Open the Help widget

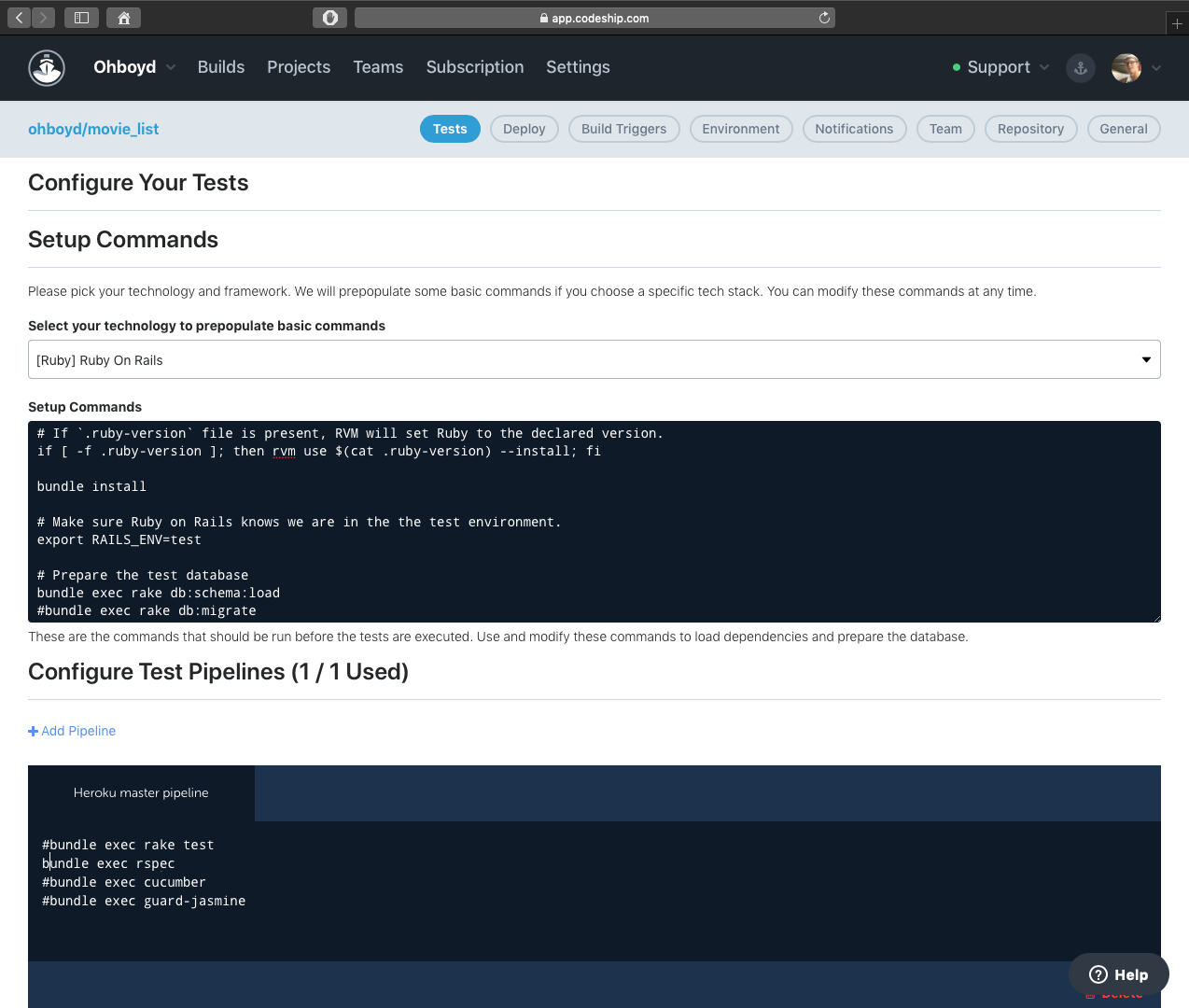pyautogui.click(x=1117, y=973)
